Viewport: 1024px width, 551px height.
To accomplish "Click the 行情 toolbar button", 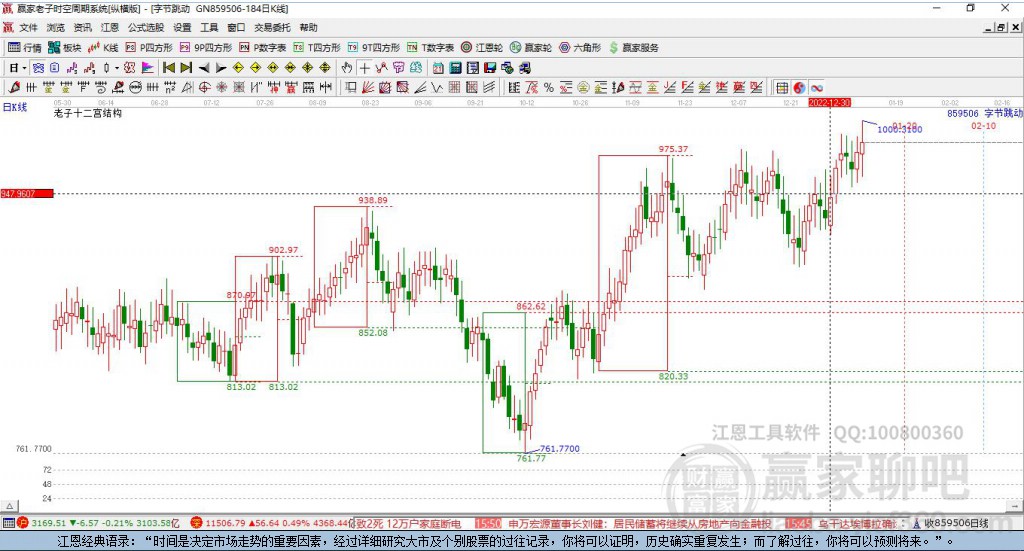I will click(x=25, y=48).
